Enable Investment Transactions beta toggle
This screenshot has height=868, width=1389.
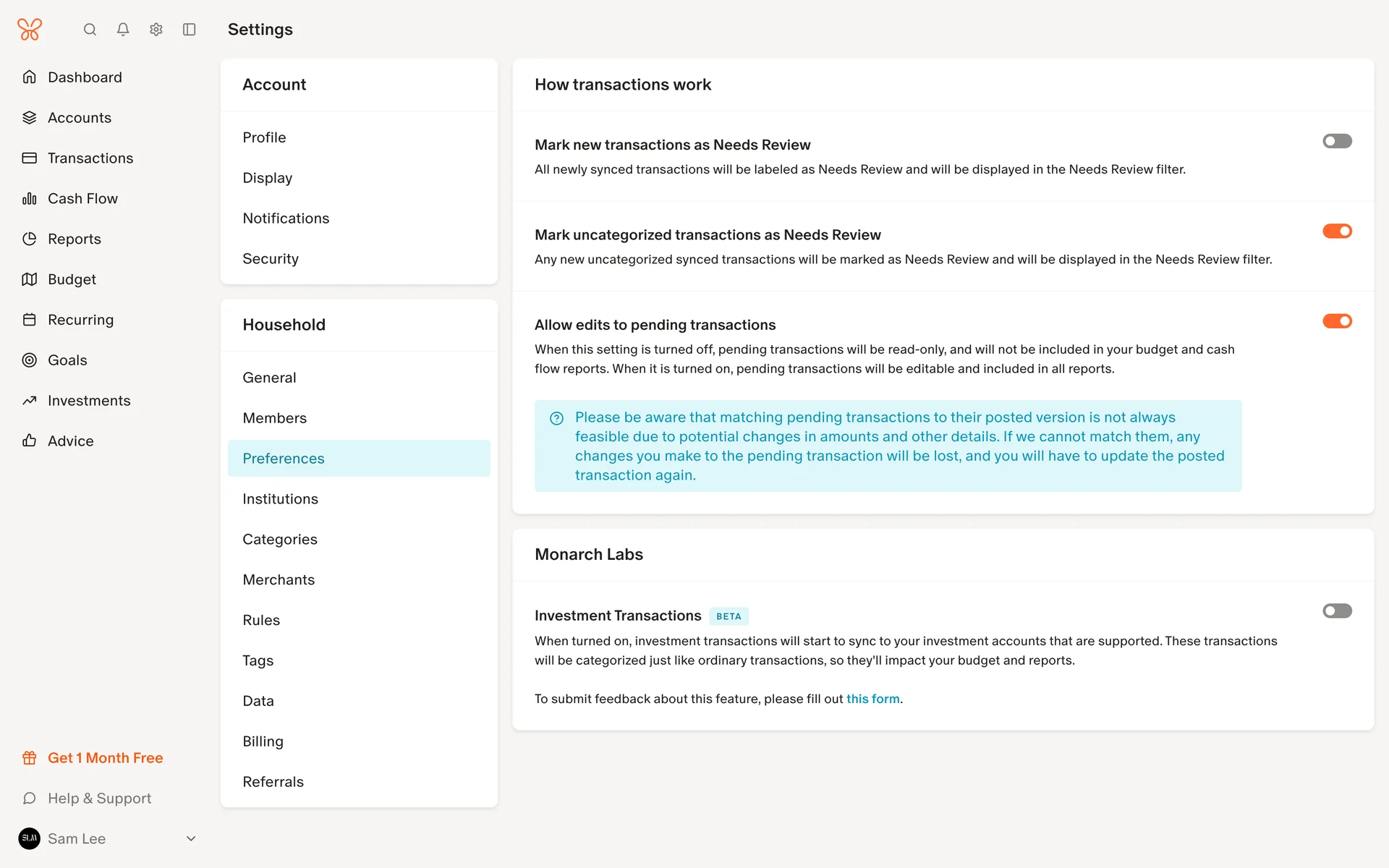click(1337, 611)
